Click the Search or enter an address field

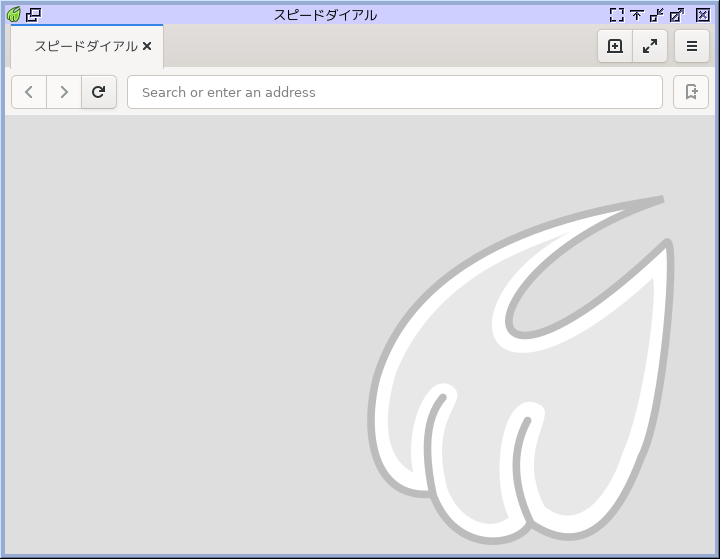(395, 92)
